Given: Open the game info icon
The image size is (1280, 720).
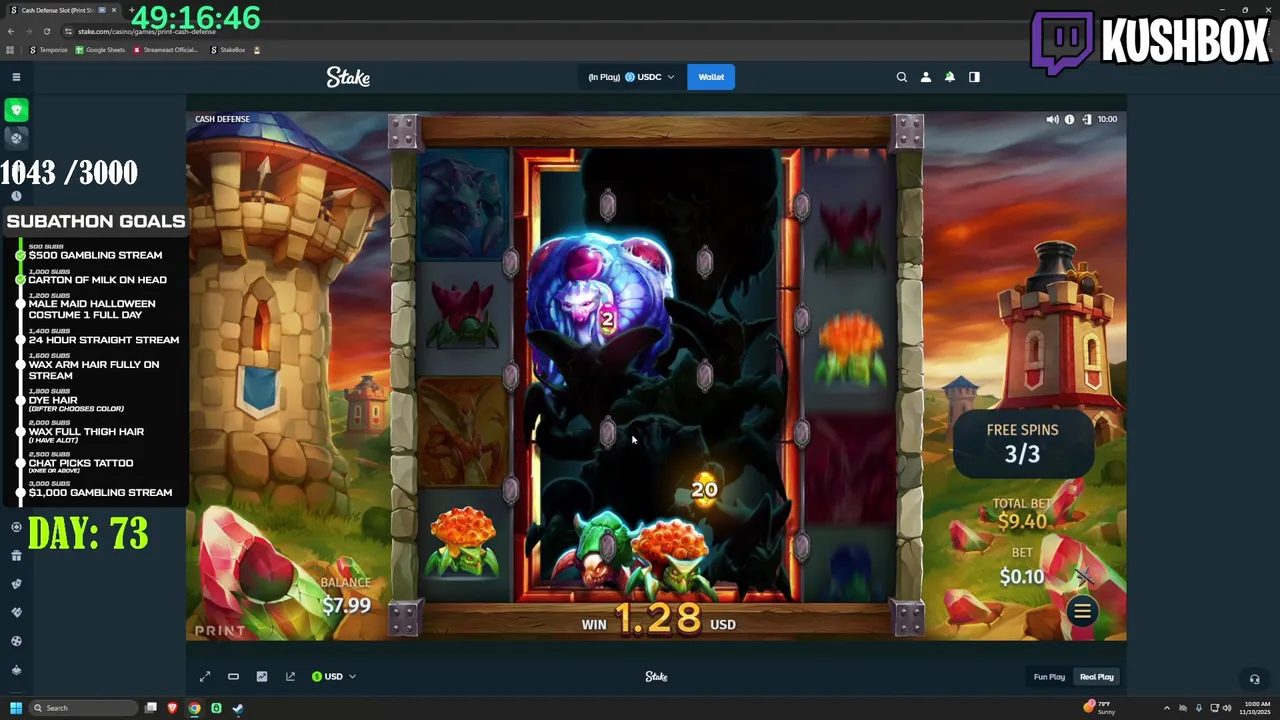Looking at the screenshot, I should coord(1069,119).
